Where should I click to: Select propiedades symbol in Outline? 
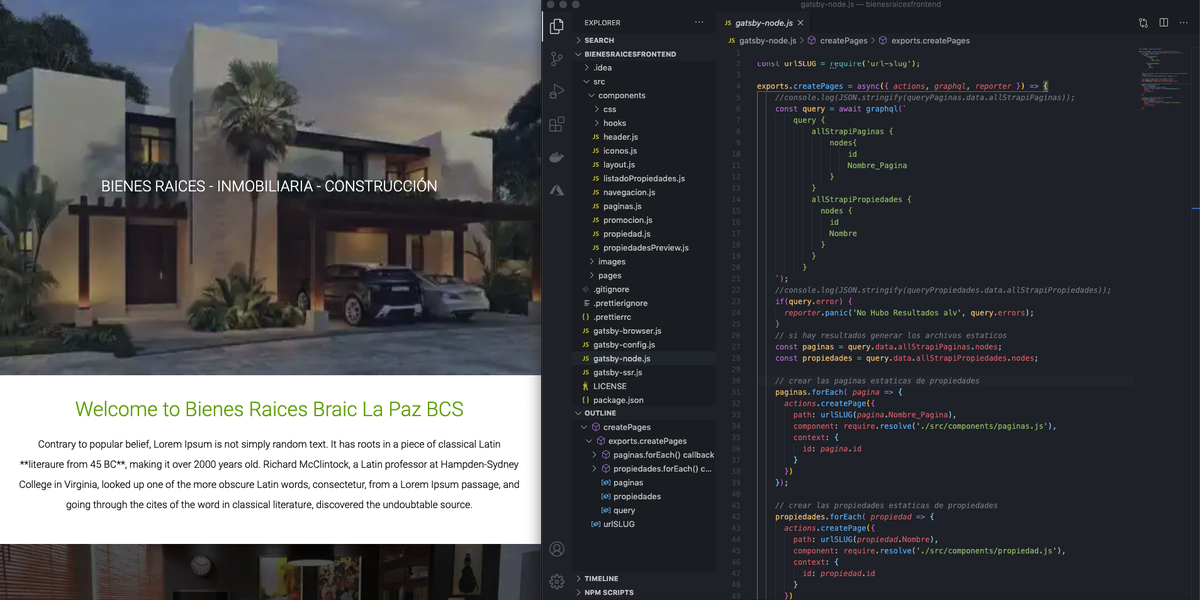click(x=646, y=496)
